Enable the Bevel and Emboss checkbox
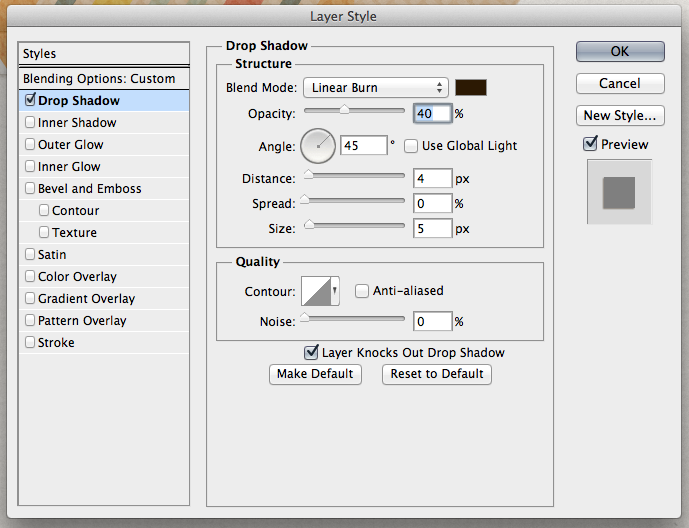The width and height of the screenshot is (689, 528). [x=30, y=188]
